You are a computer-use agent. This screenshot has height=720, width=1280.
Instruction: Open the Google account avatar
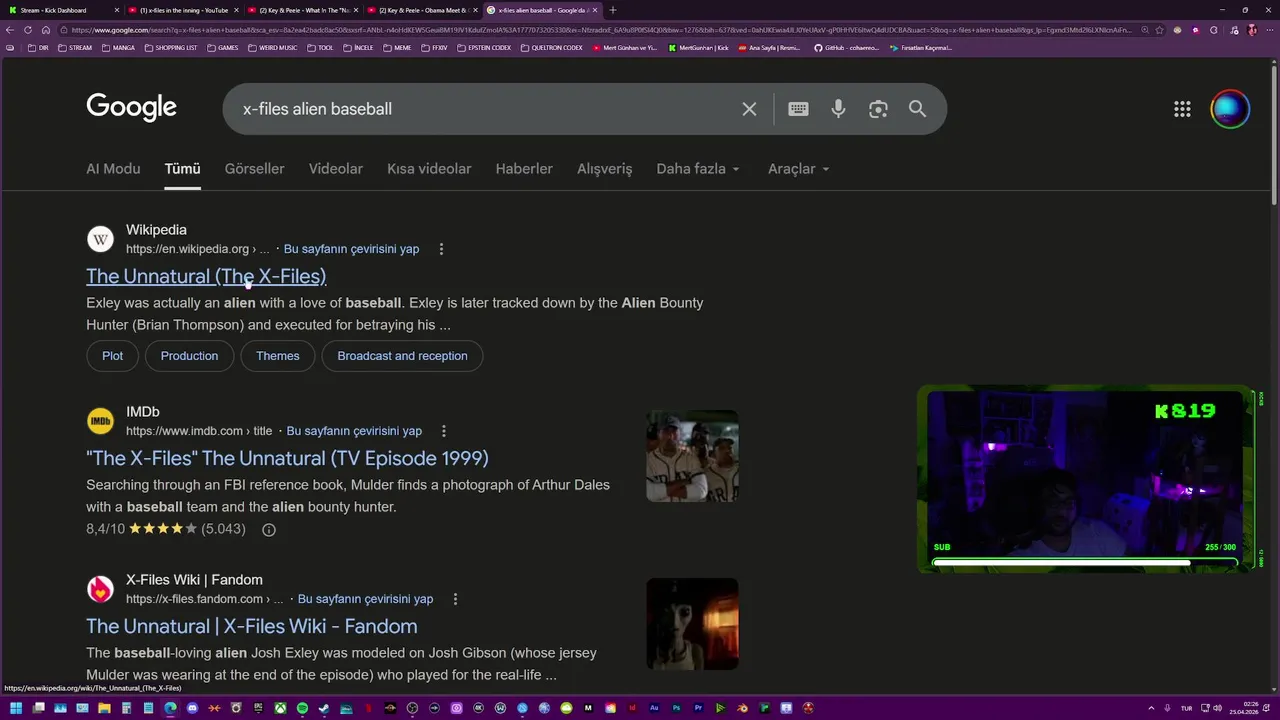click(x=1230, y=110)
